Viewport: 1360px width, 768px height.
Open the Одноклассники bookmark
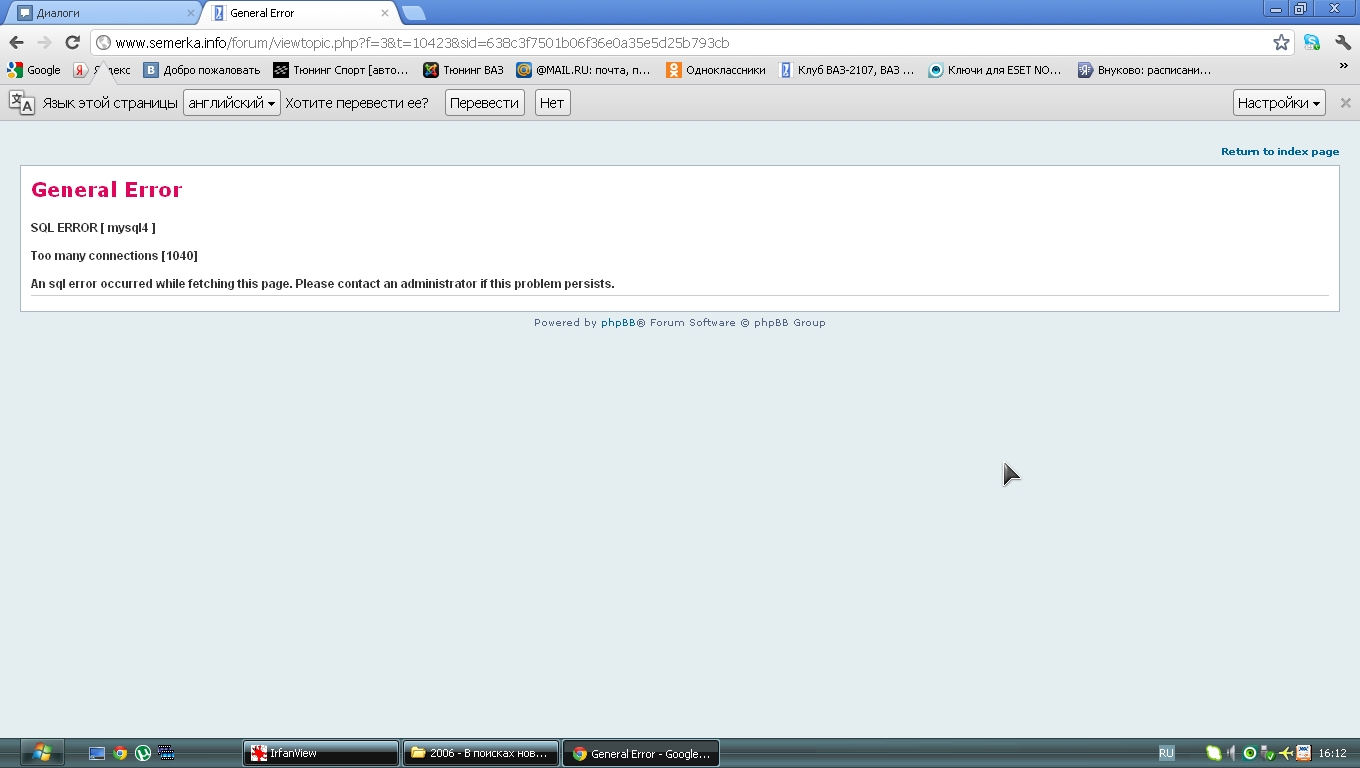click(715, 70)
